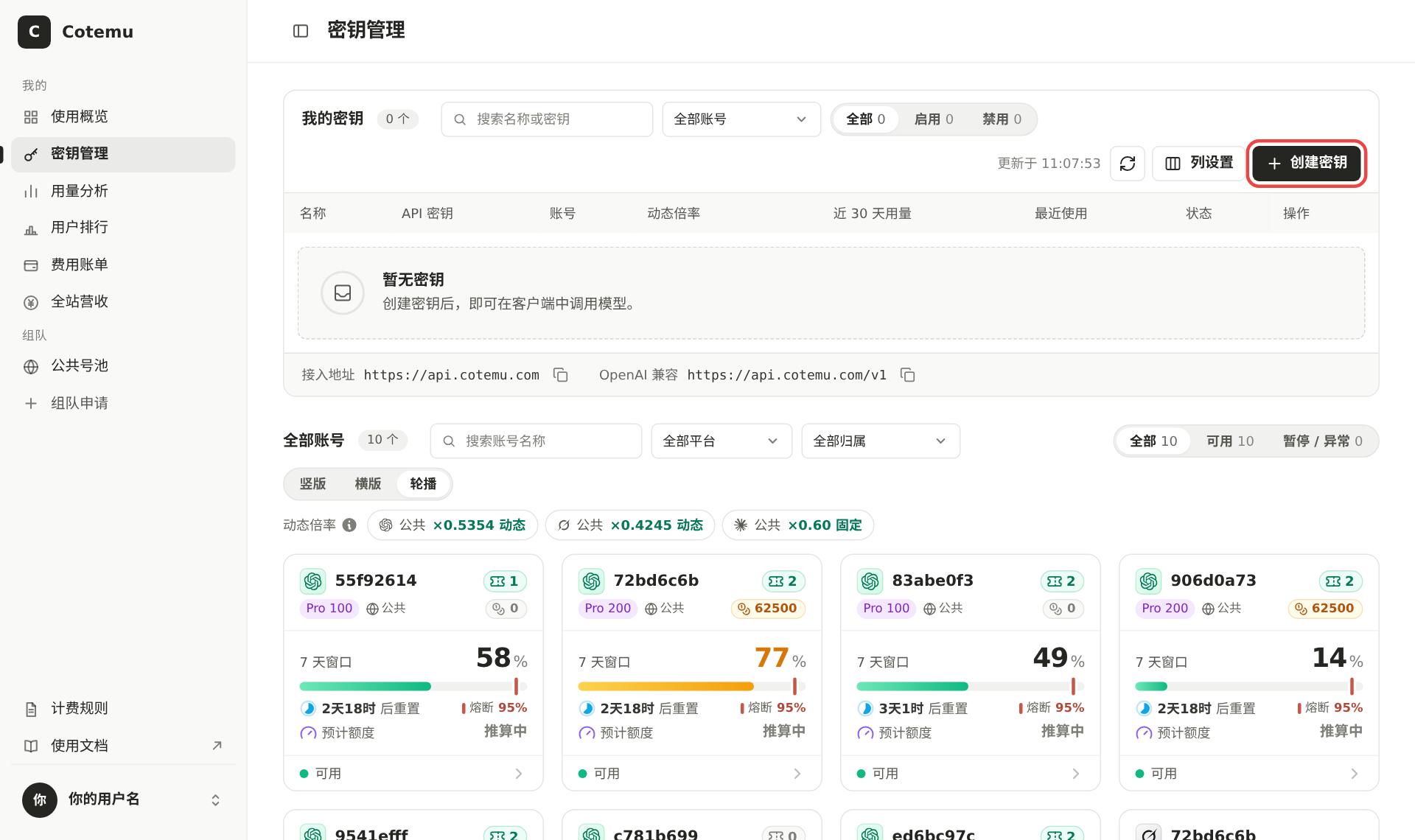Expand card 906d0a73 details chevron
Screen dimensions: 1415x840
pyautogui.click(x=1355, y=774)
